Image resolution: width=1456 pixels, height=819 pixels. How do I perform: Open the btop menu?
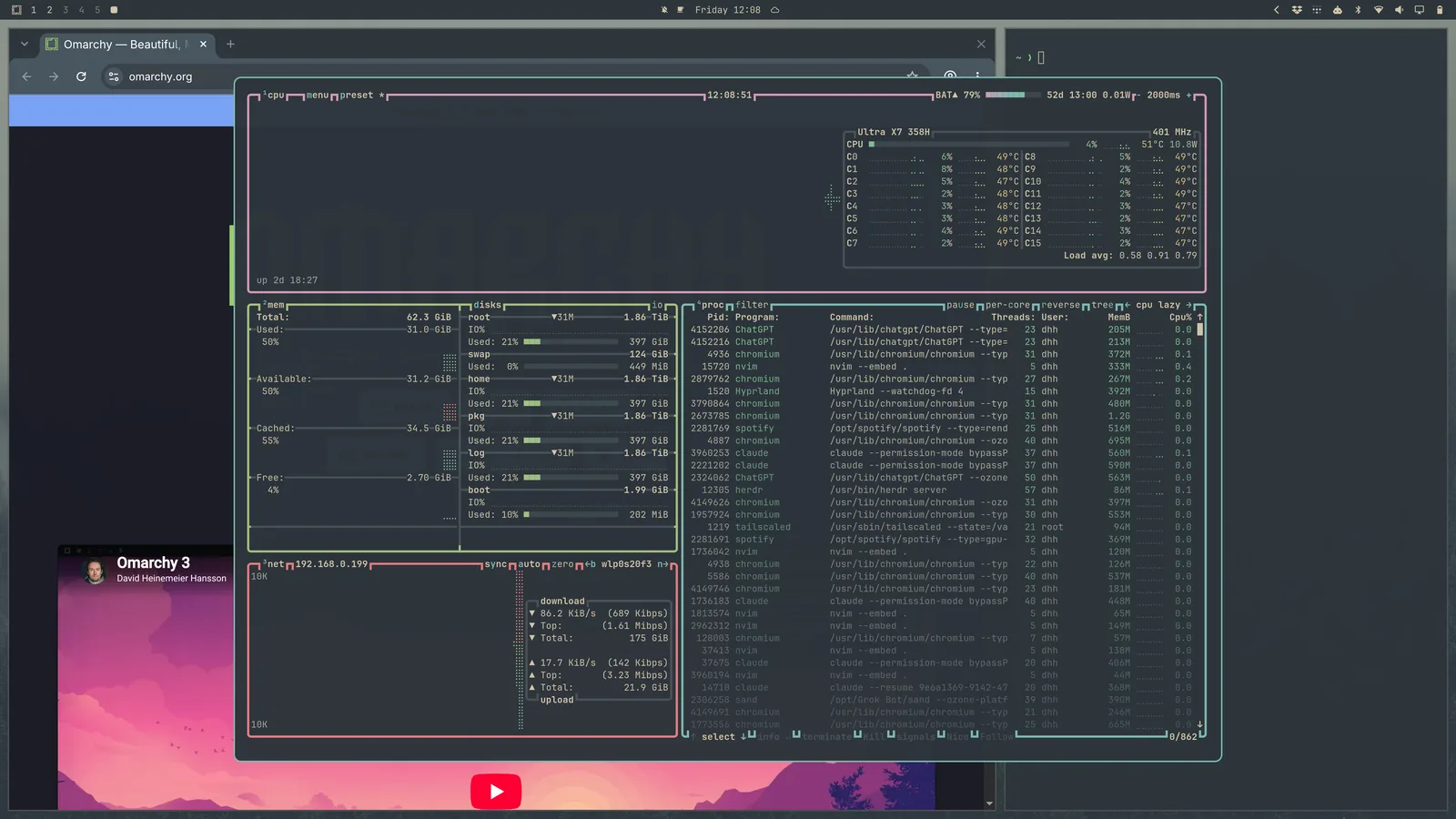tap(318, 95)
